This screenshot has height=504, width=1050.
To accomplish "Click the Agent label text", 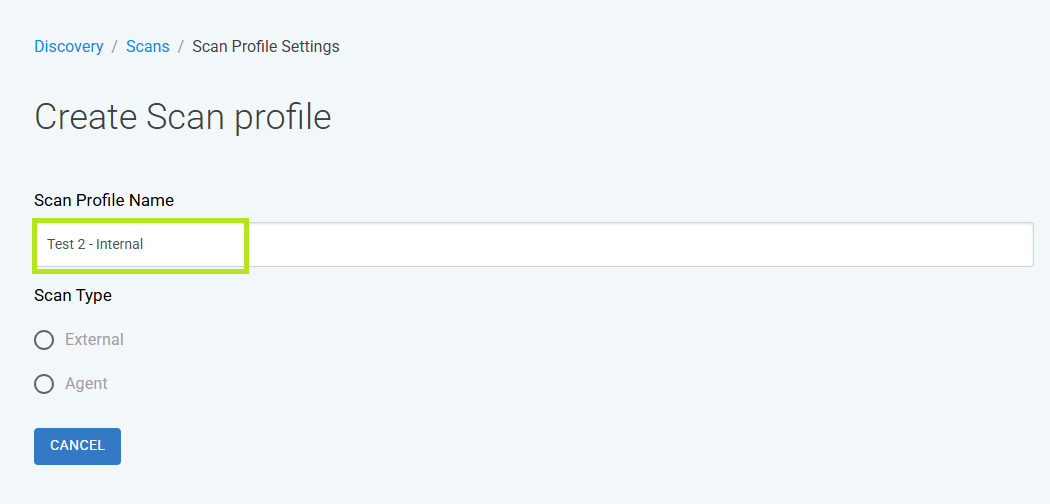I will tap(86, 384).
